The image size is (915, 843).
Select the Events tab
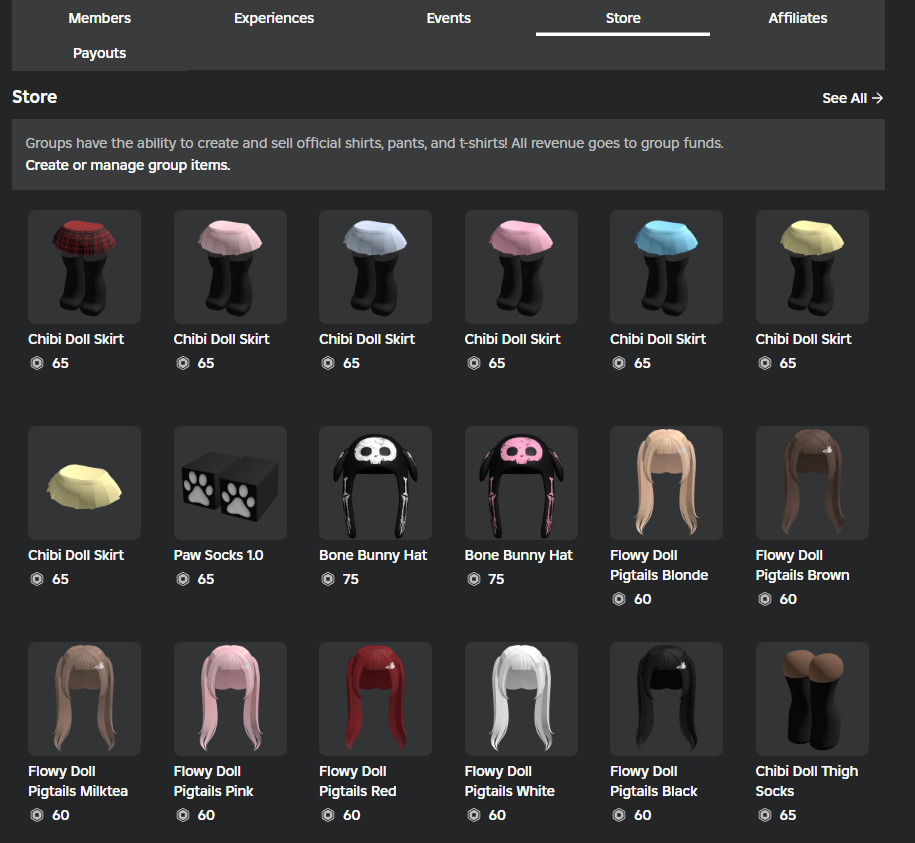(448, 17)
